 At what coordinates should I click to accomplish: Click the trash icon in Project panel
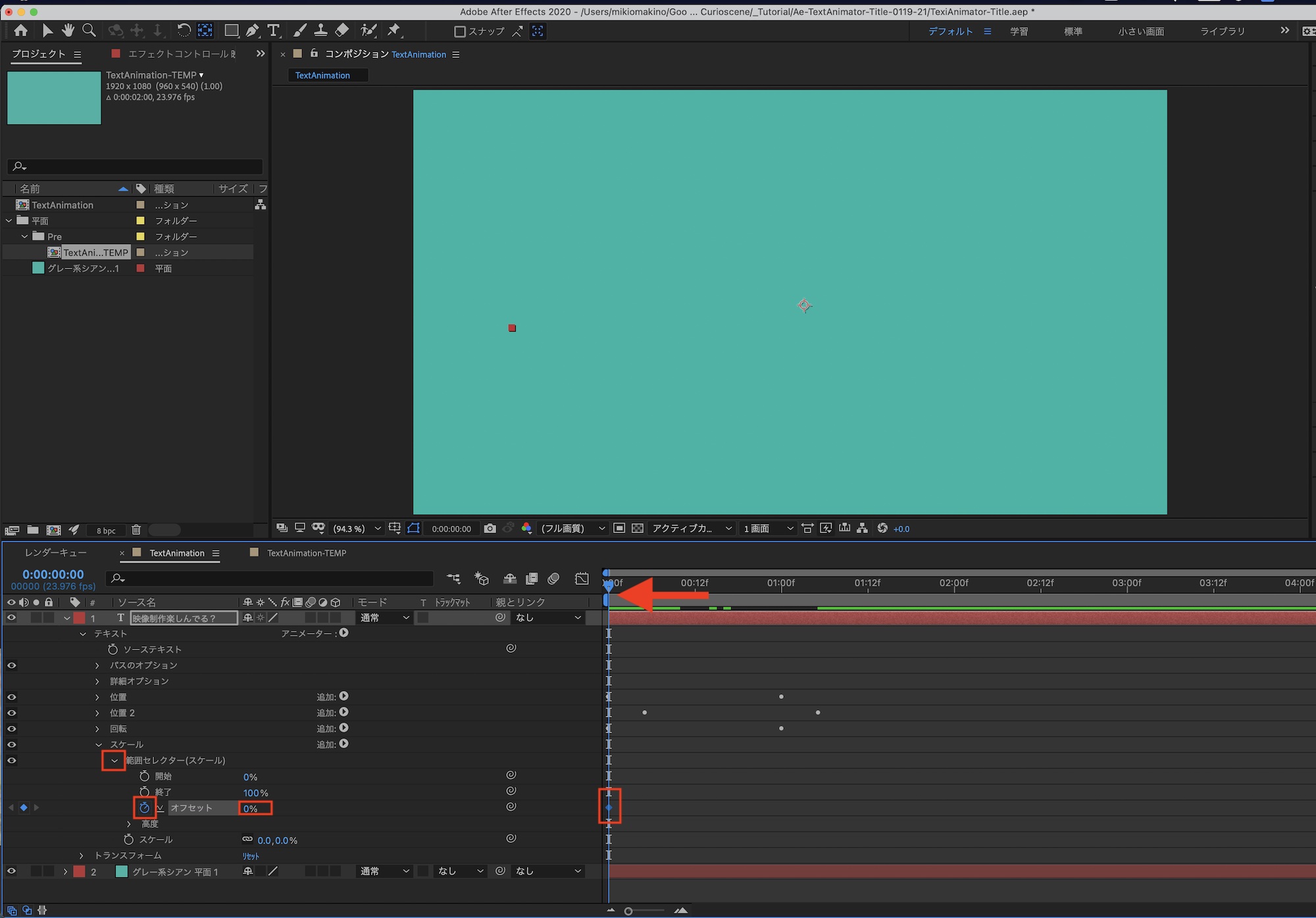point(136,530)
